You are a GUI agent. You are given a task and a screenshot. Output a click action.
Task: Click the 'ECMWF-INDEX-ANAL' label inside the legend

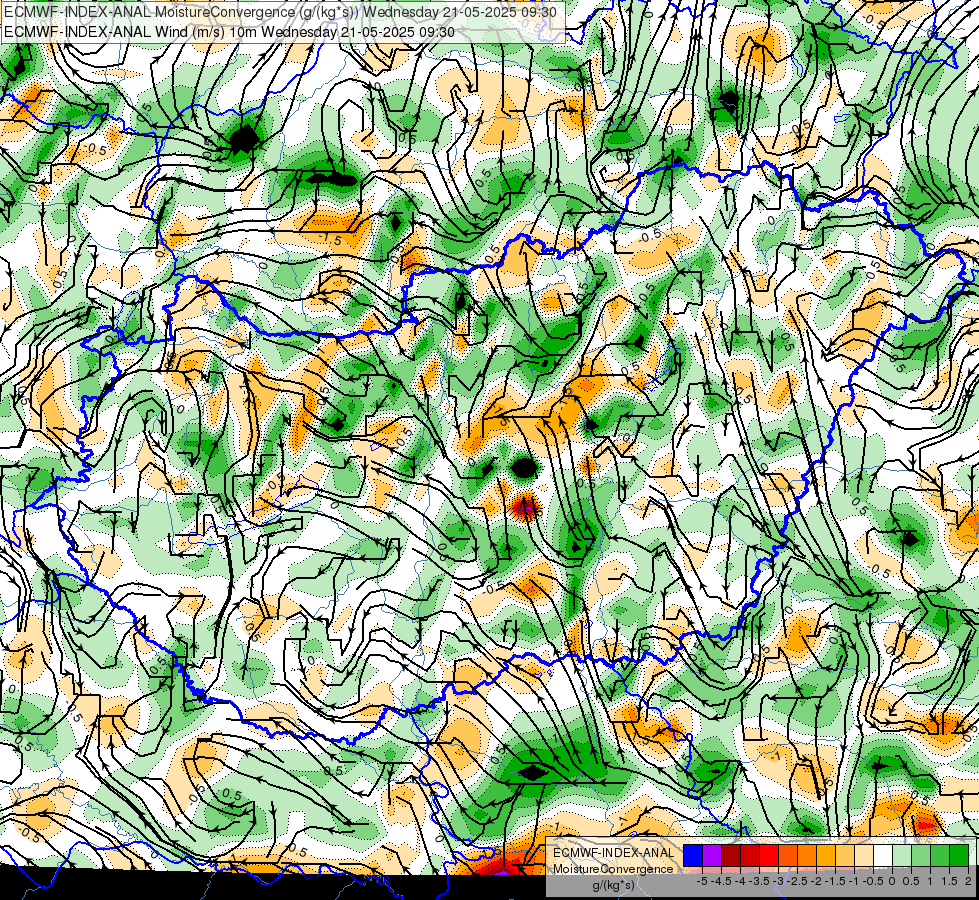(614, 853)
